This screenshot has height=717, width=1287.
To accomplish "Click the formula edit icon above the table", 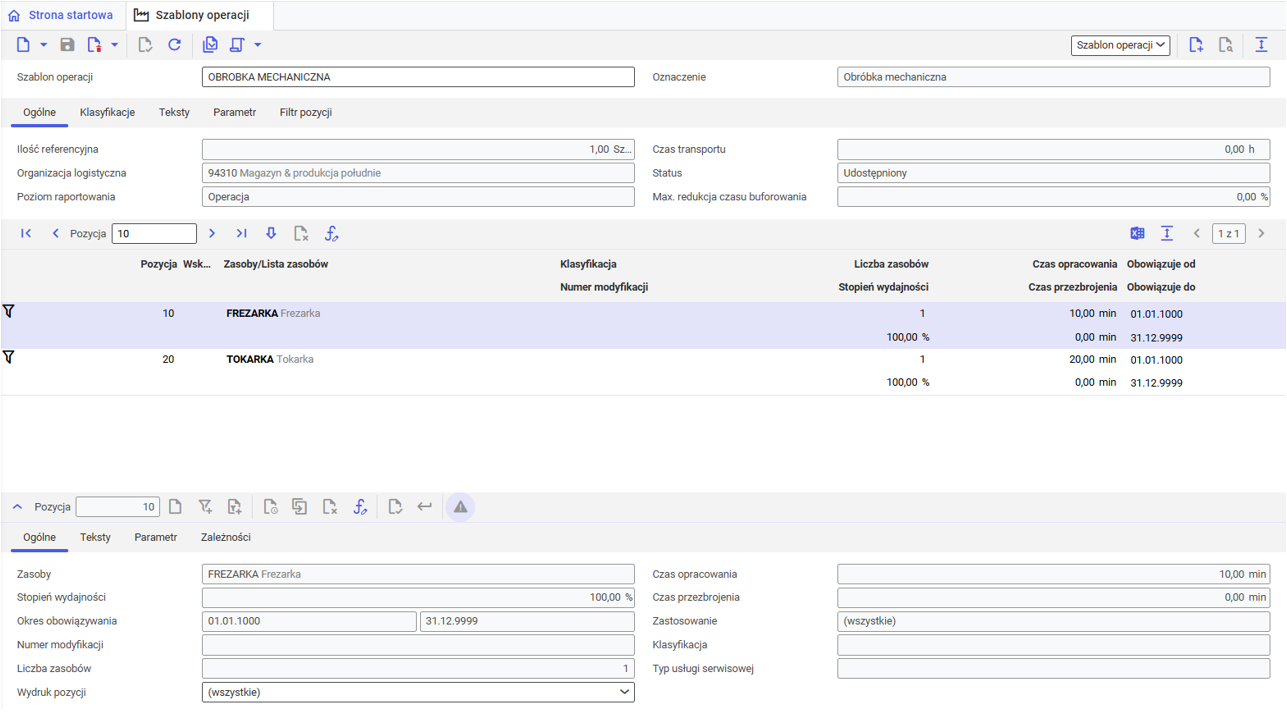I will tap(331, 234).
